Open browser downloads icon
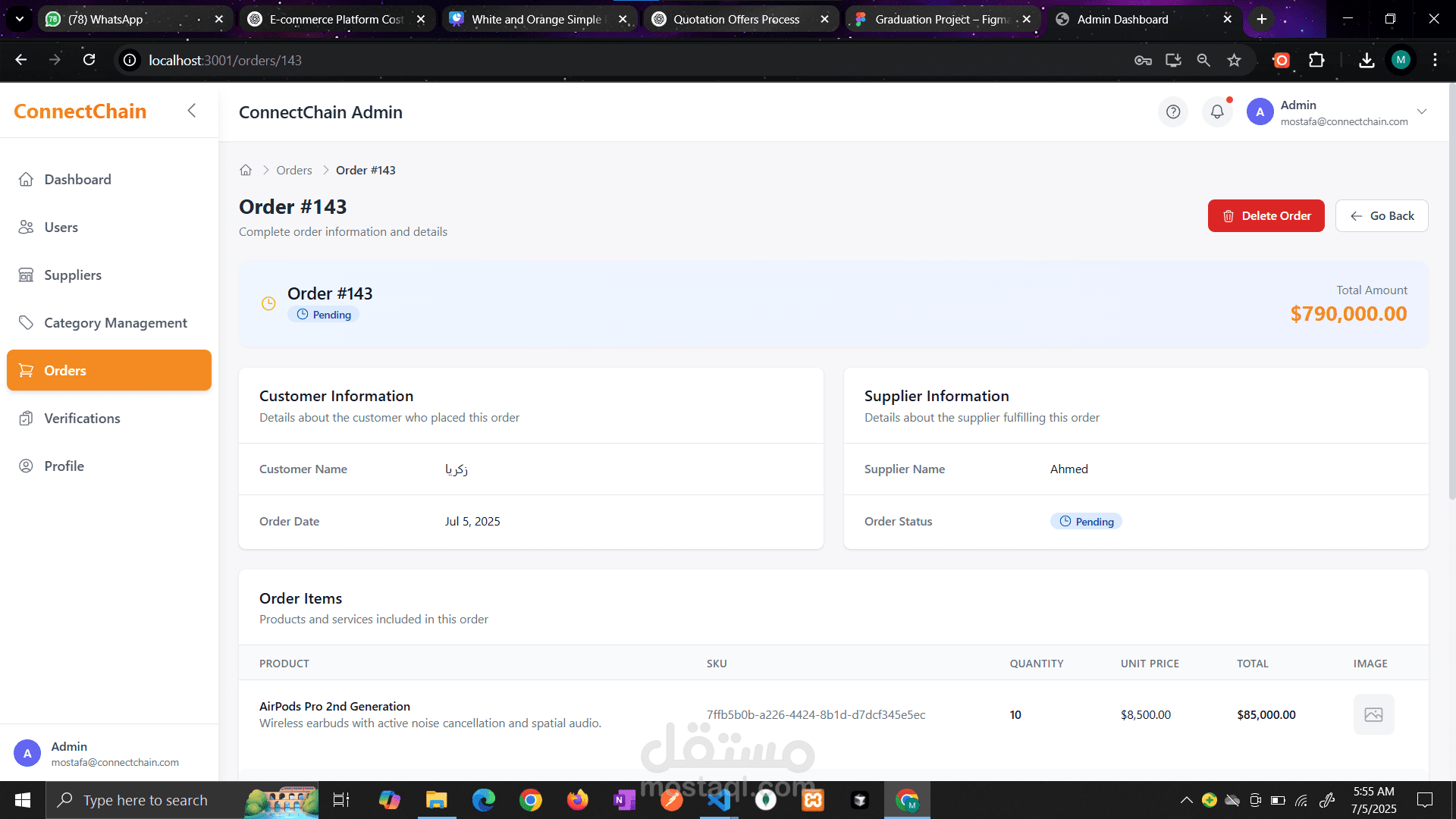The width and height of the screenshot is (1456, 819). [x=1367, y=60]
